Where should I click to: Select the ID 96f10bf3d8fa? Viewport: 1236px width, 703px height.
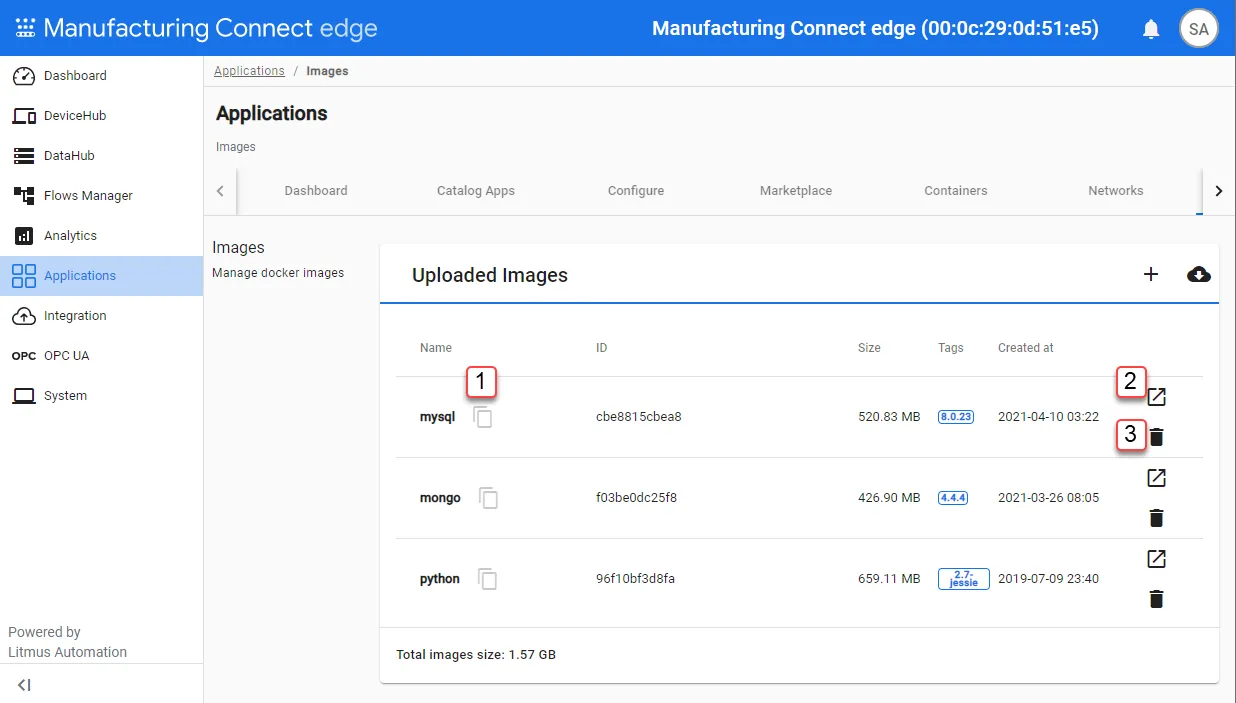[x=635, y=579]
